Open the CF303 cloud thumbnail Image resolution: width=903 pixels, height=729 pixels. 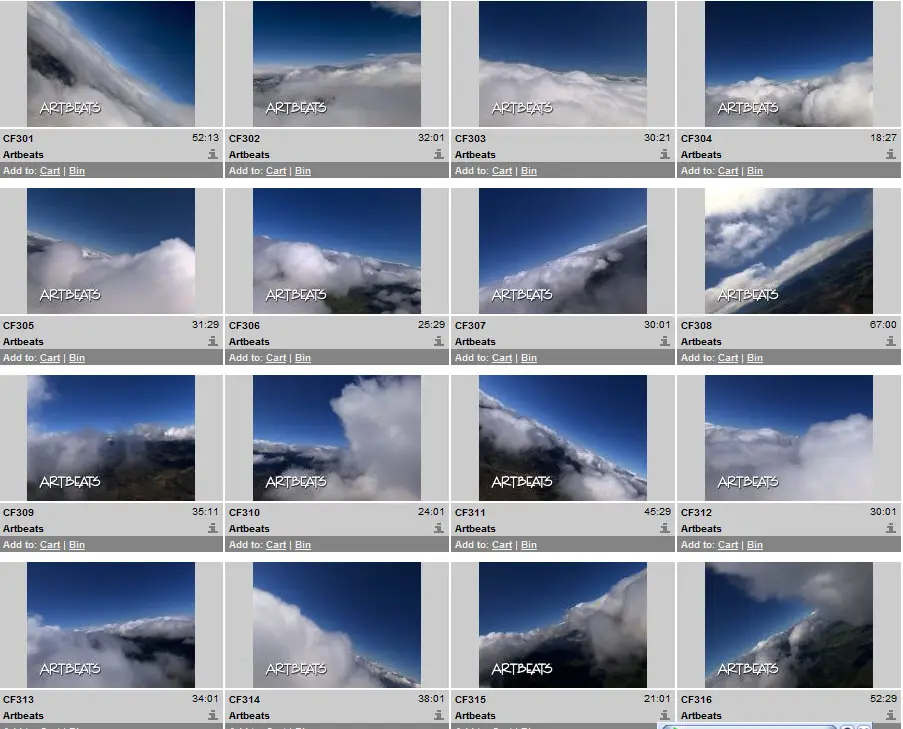click(563, 64)
